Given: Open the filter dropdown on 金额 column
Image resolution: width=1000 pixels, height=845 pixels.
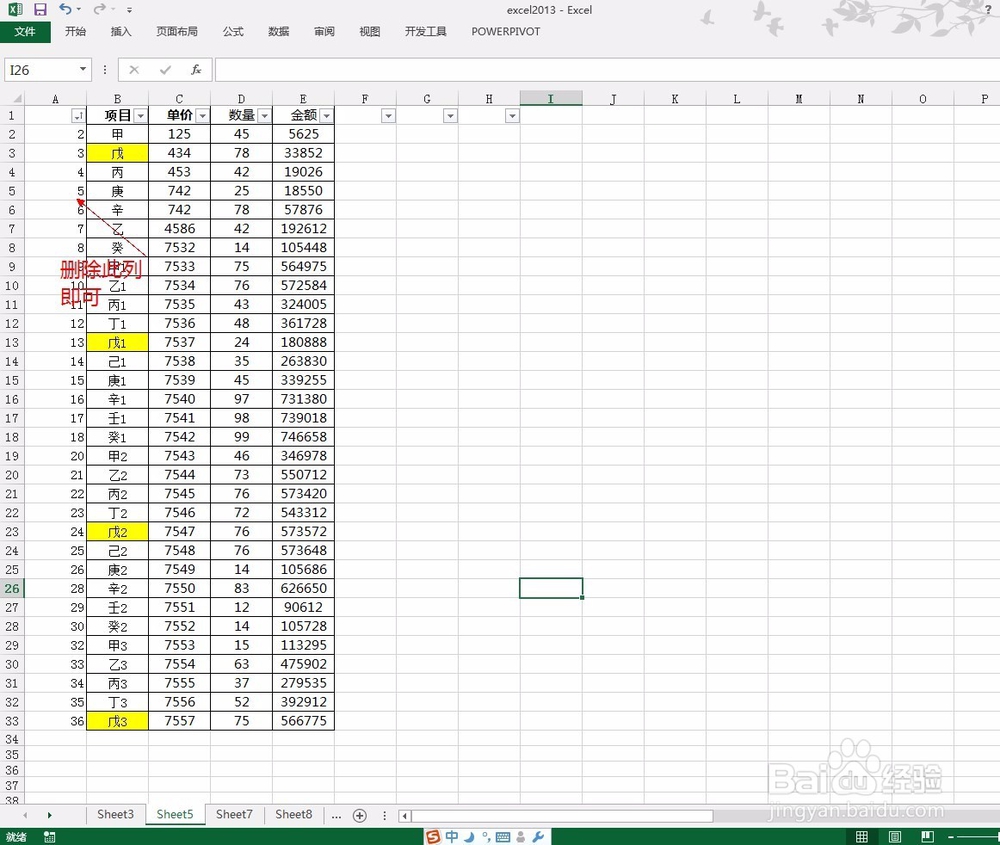Looking at the screenshot, I should tap(326, 115).
